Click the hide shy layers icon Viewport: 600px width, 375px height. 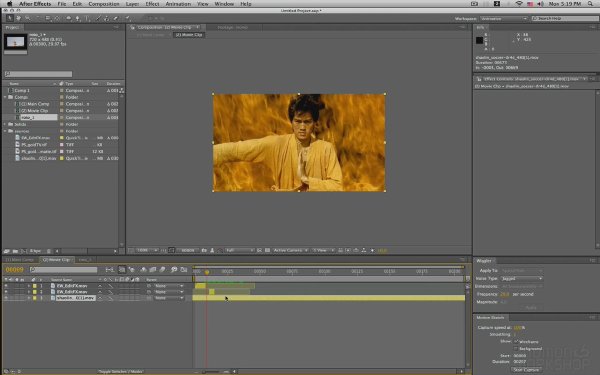click(143, 270)
